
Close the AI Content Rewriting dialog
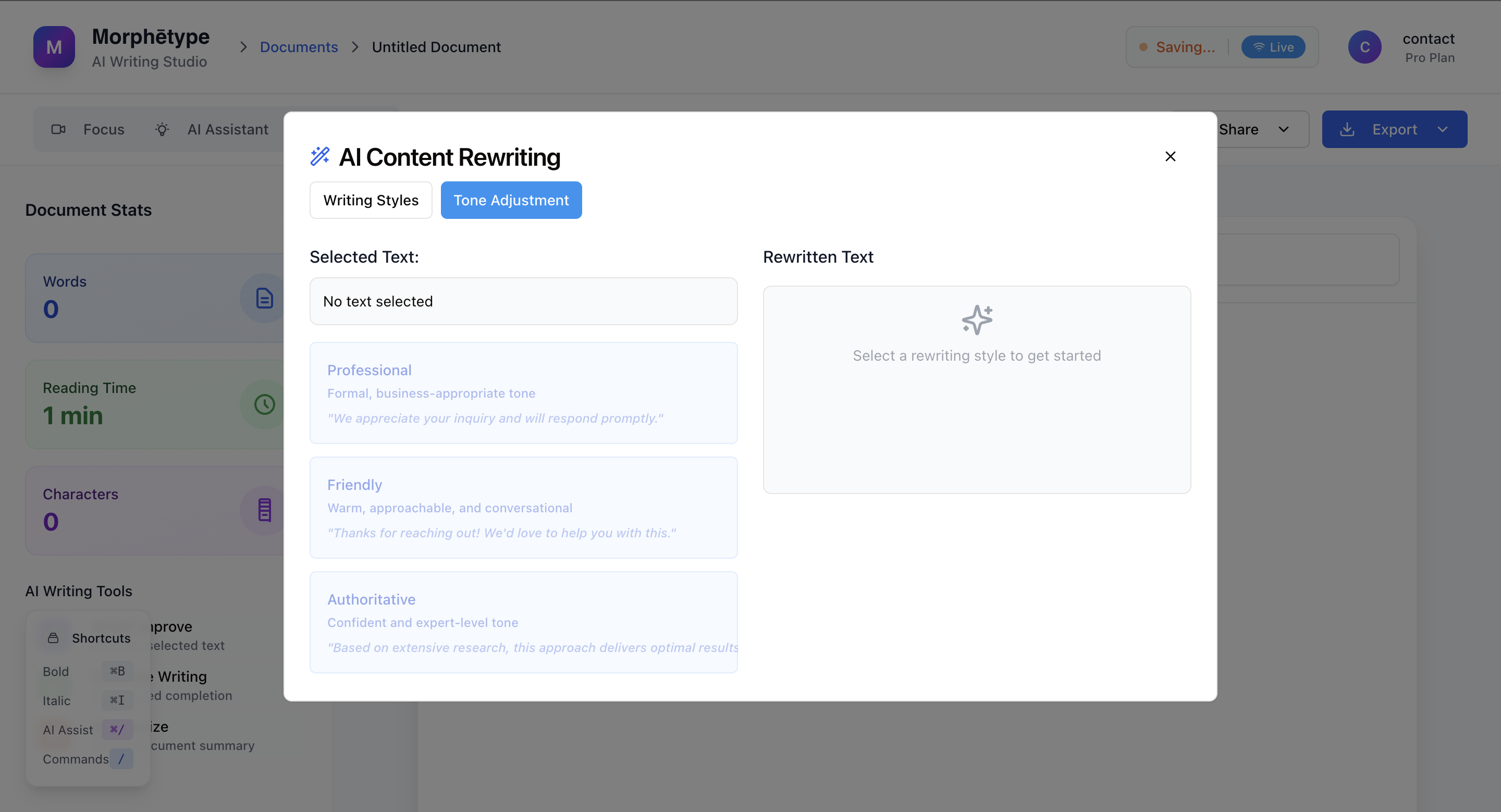tap(1170, 156)
